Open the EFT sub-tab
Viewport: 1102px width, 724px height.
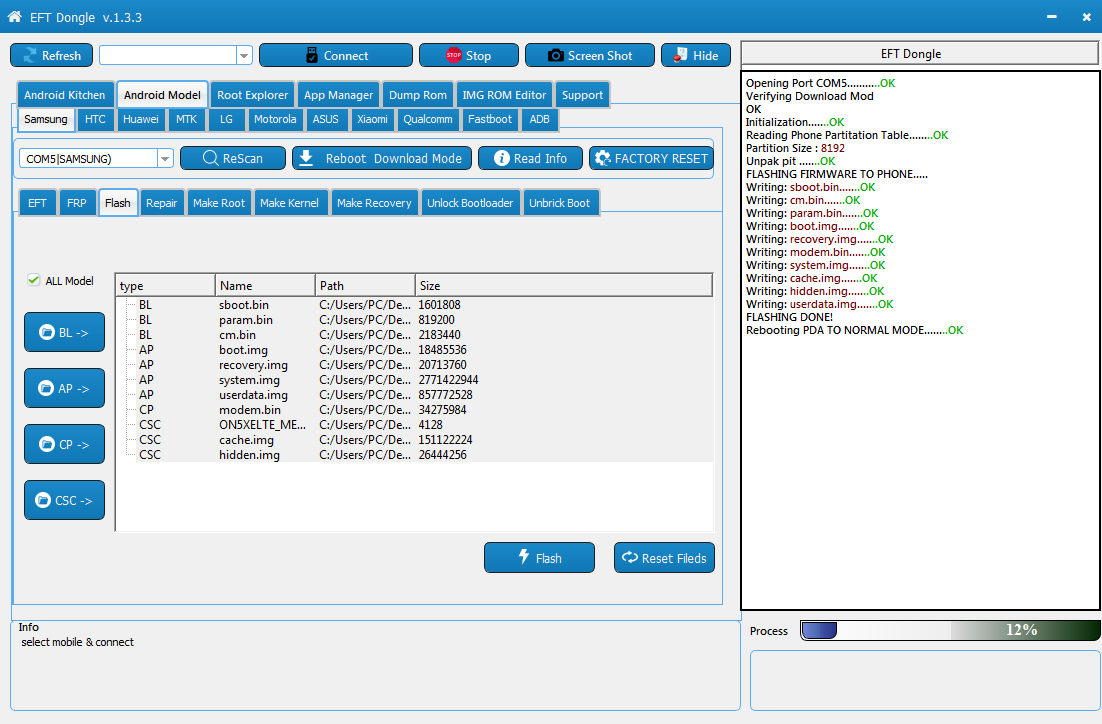click(x=37, y=203)
